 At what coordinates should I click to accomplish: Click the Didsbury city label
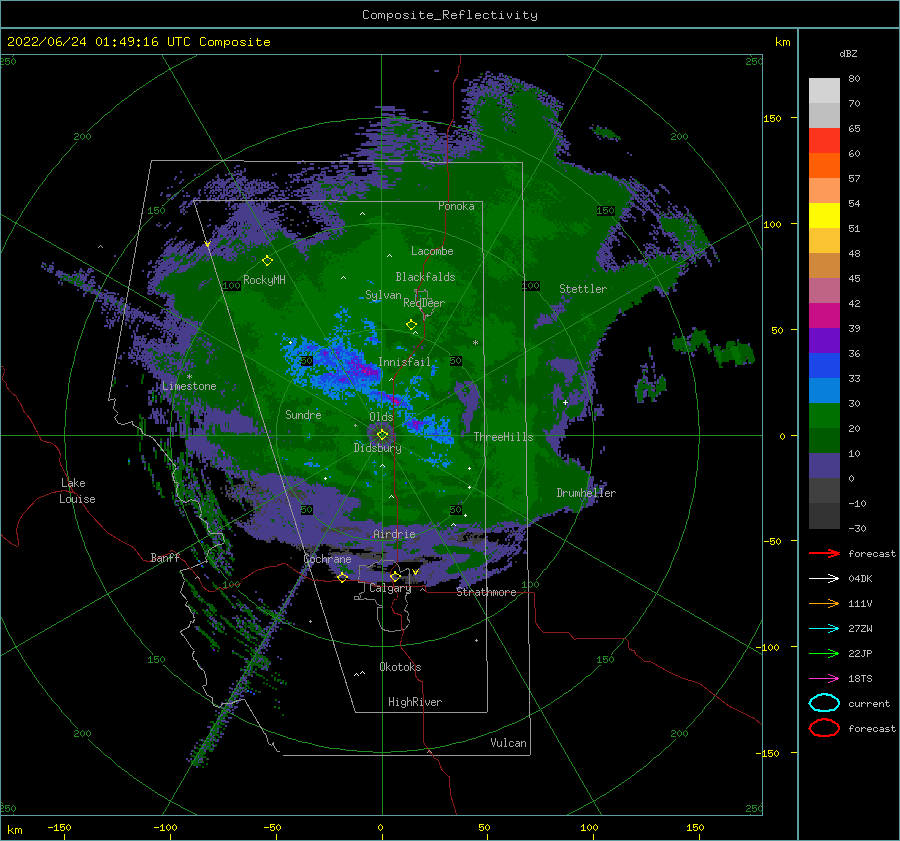coord(378,448)
